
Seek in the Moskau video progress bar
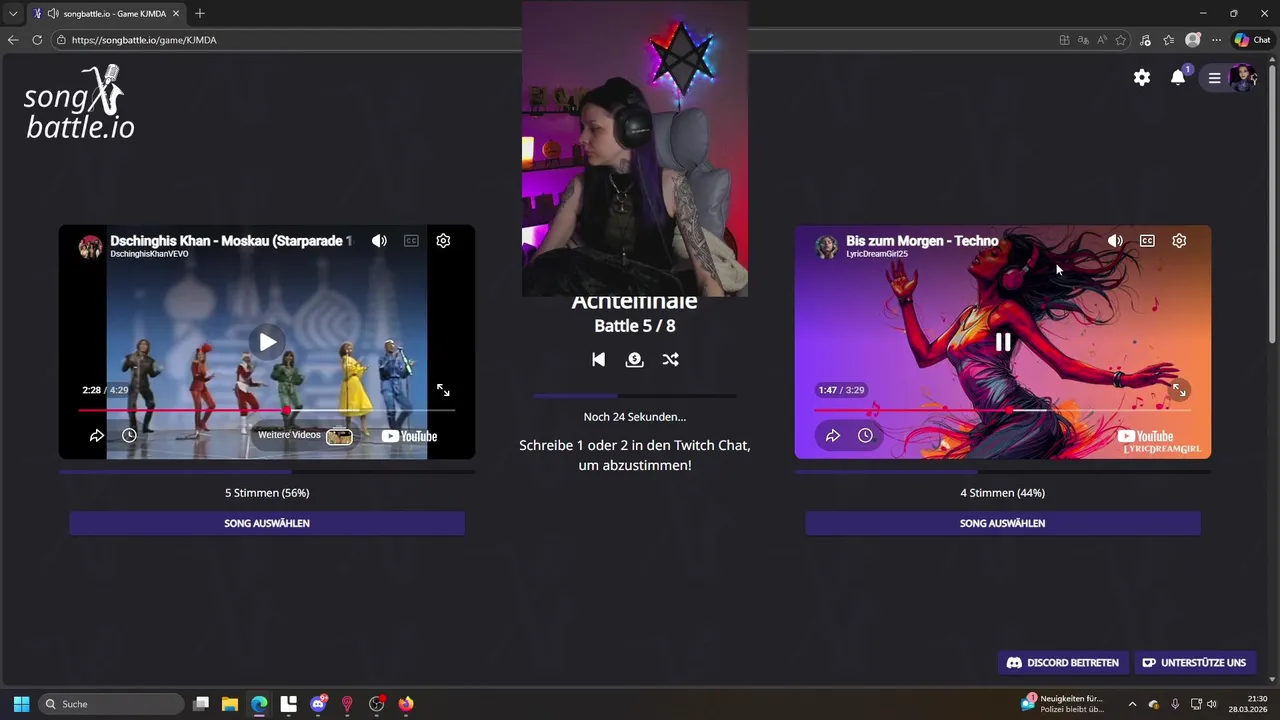tap(267, 410)
